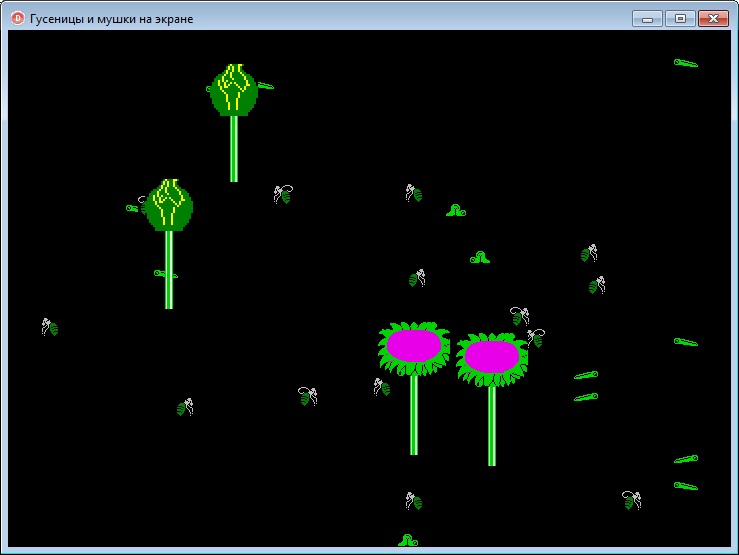
Task: Click the fly in the bottom-right corner area
Action: coord(632,500)
